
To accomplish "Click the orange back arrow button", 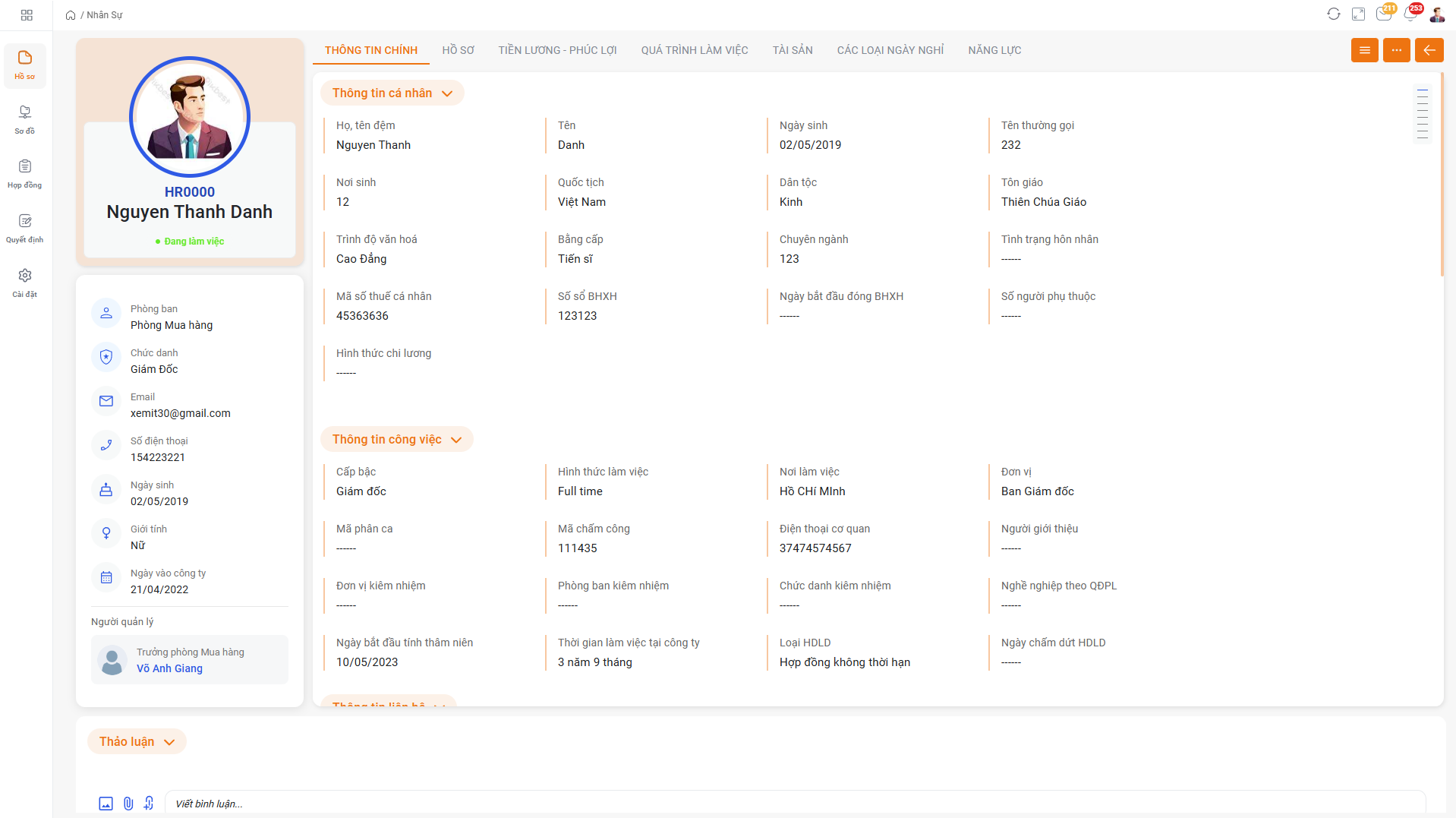I will tap(1429, 50).
